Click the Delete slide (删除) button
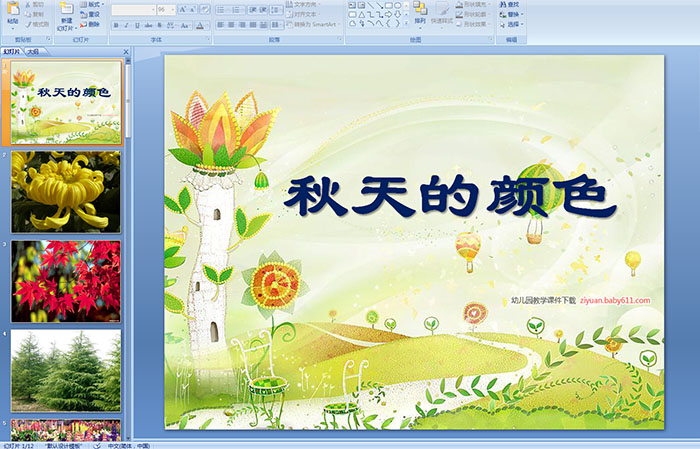 pyautogui.click(x=90, y=24)
